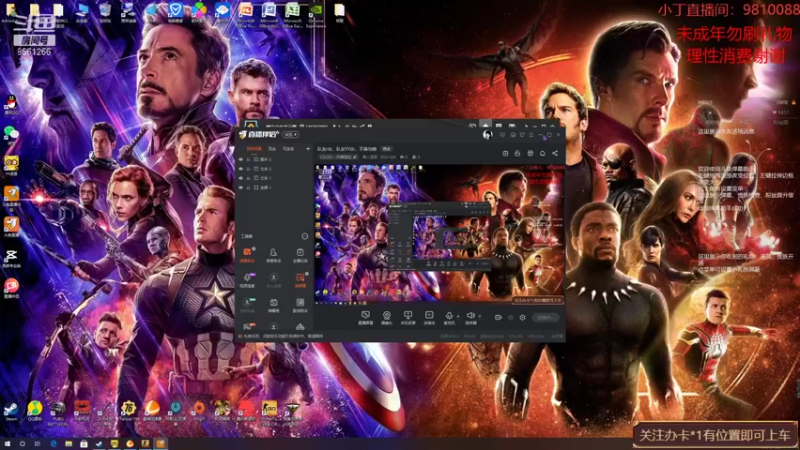
Task: Open File Explorer from the taskbar
Action: [x=68, y=444]
